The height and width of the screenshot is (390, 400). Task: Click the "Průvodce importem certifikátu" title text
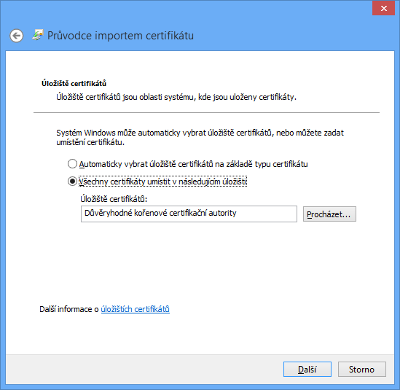[120, 35]
